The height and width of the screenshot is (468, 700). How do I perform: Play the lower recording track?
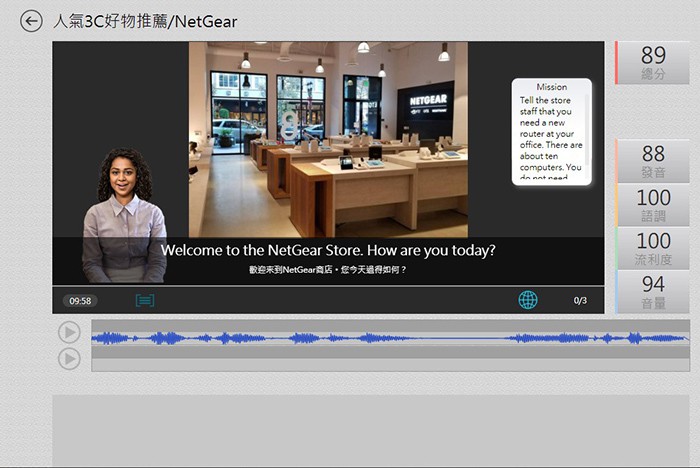[x=69, y=358]
